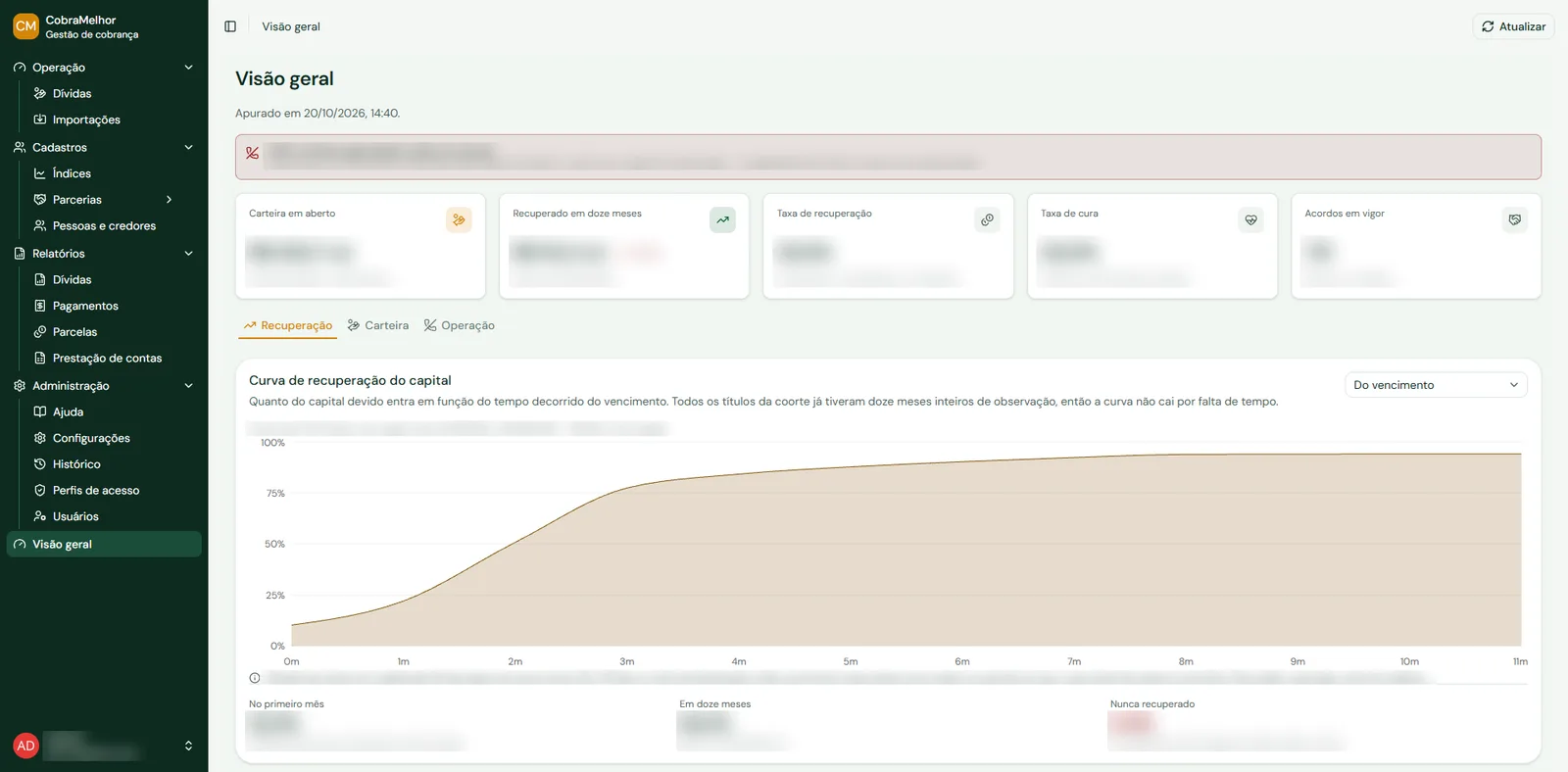This screenshot has height=772, width=1568.
Task: Click the Recuperado em doze meses trend icon
Action: click(x=722, y=219)
